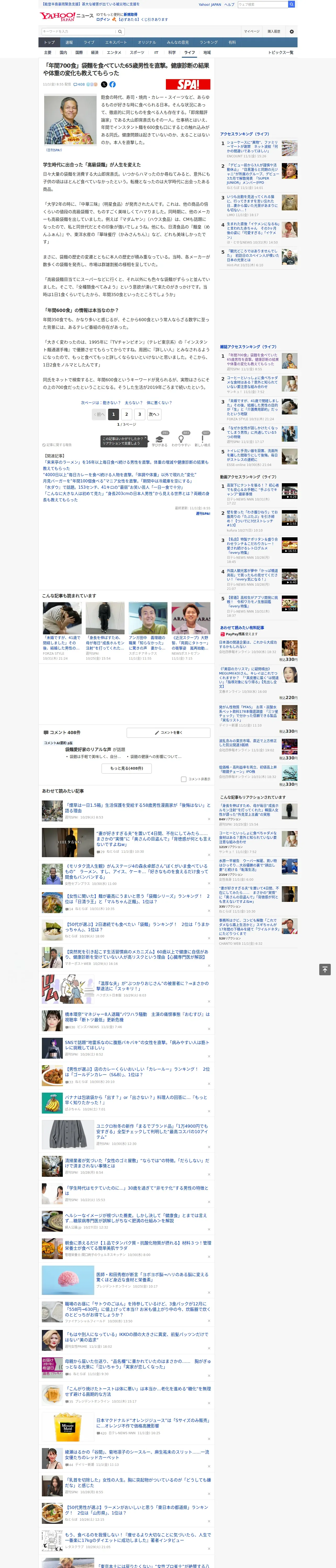Focus the top ウェブ検索 input
The height and width of the screenshot is (1568, 336).
262,4
